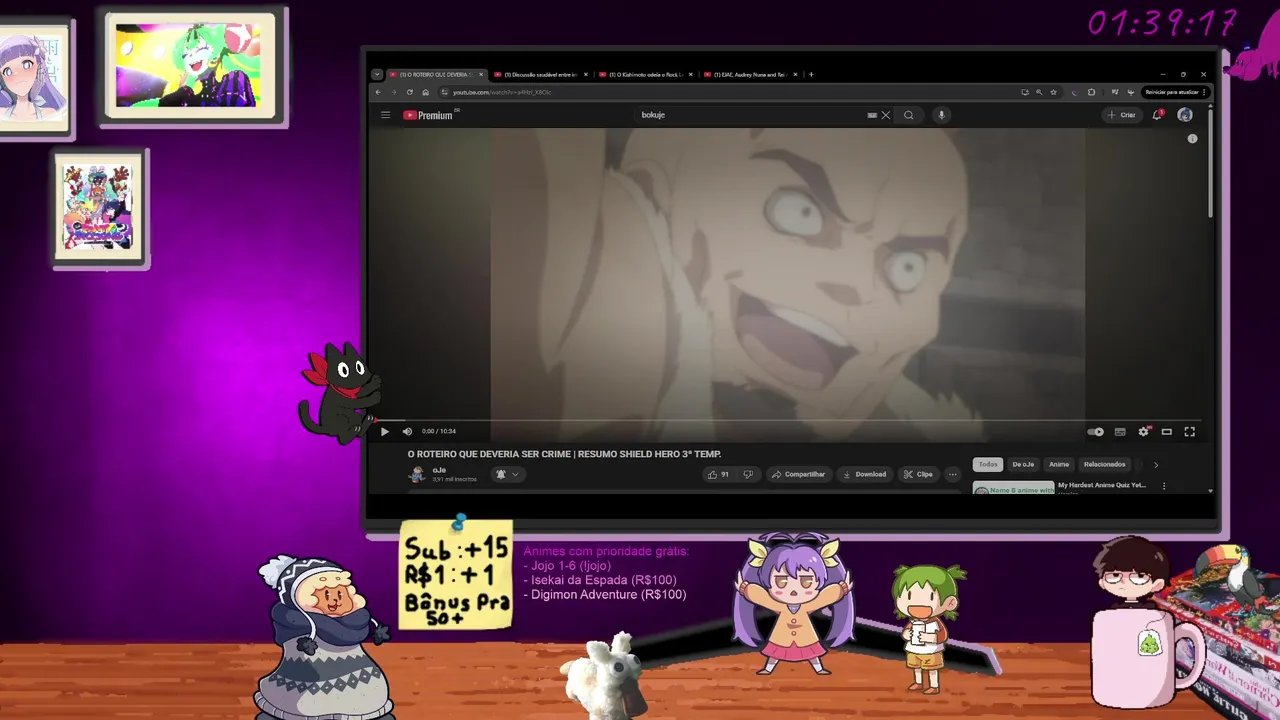
Task: Go to YouTube Premium home logo
Action: [x=428, y=115]
